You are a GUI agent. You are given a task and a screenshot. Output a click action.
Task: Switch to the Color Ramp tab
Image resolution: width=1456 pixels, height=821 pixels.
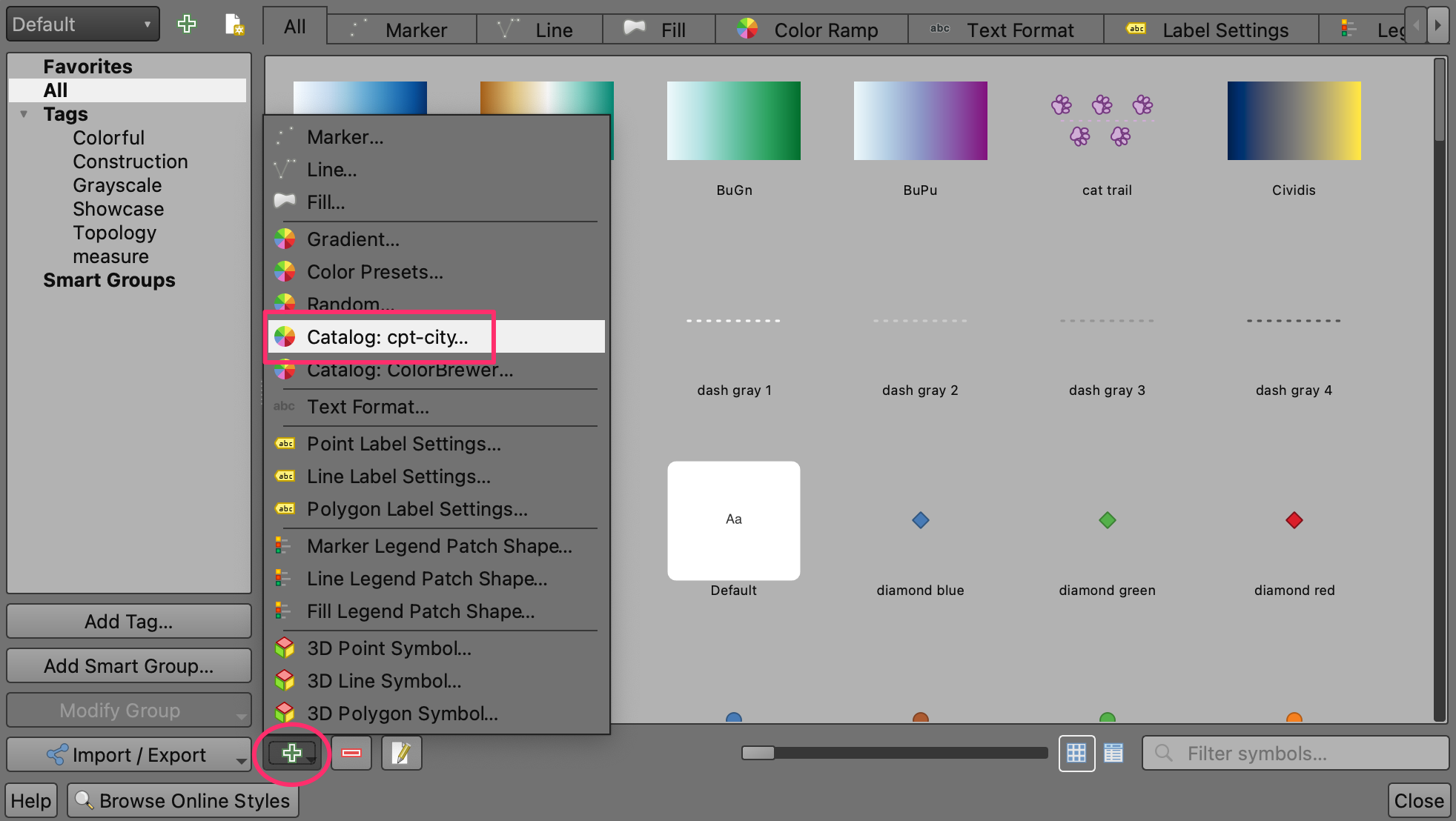click(x=811, y=30)
